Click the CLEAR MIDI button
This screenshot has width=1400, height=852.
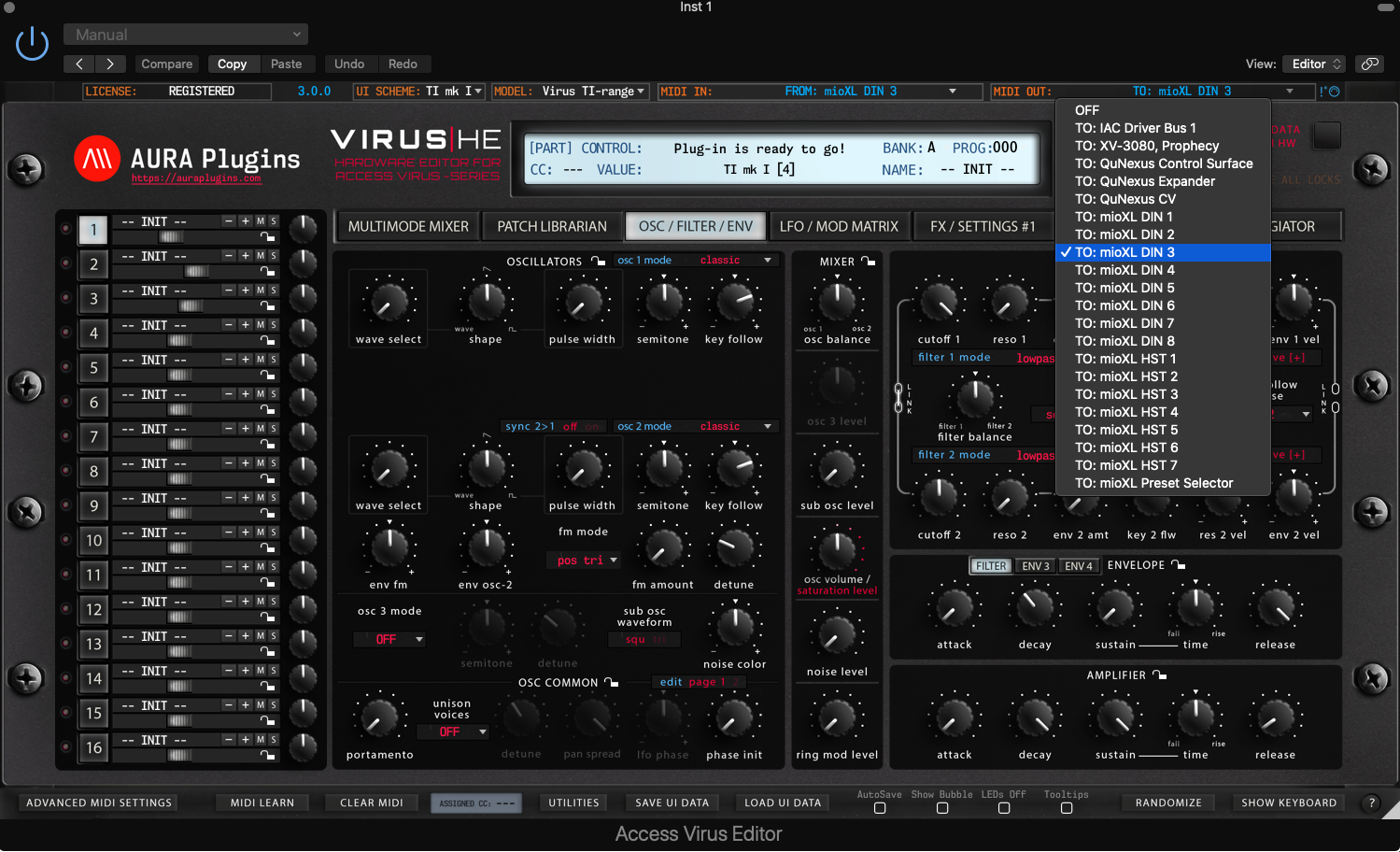point(372,802)
